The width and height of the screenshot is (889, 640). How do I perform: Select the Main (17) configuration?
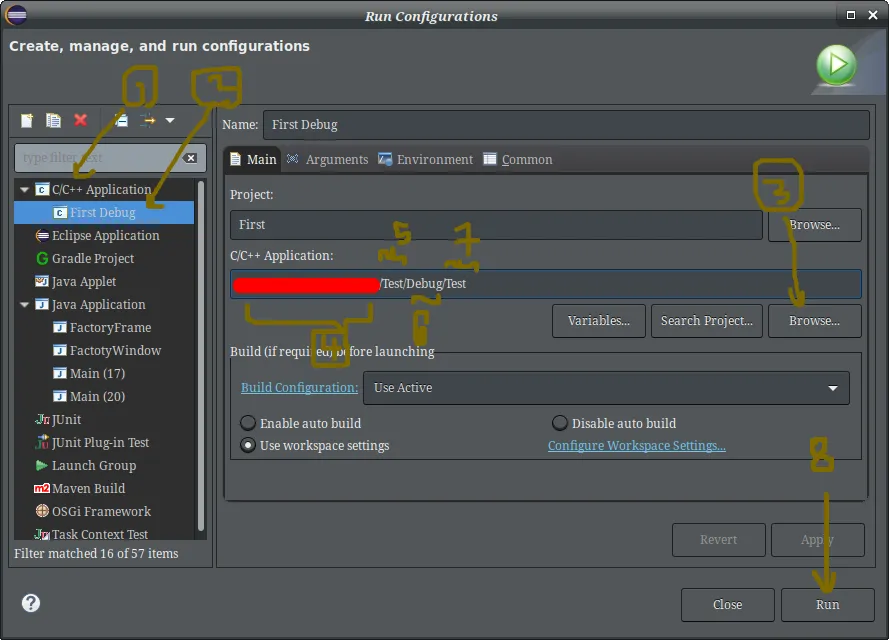point(89,374)
